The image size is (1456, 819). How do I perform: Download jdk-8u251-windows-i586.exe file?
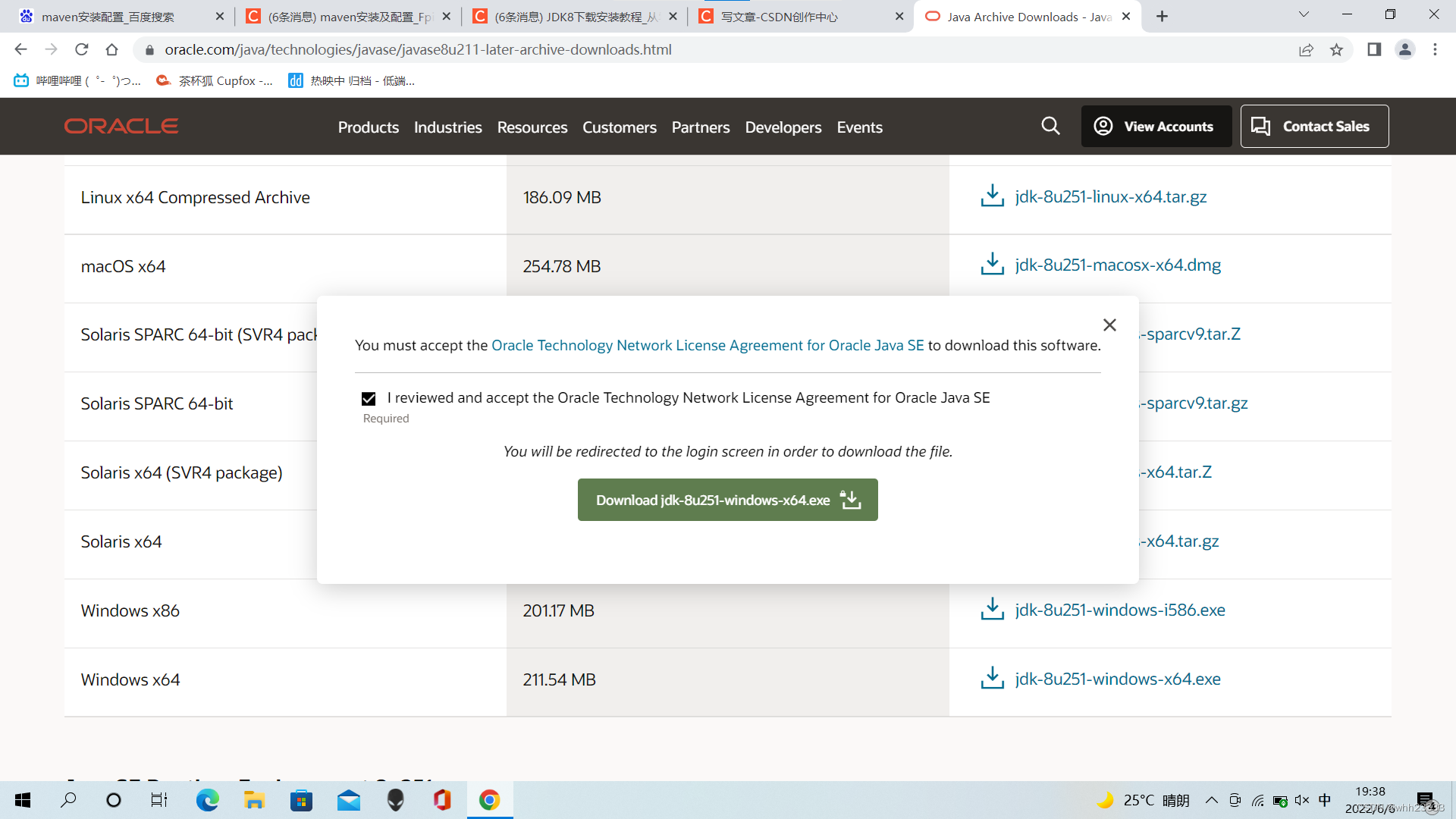coord(1120,610)
